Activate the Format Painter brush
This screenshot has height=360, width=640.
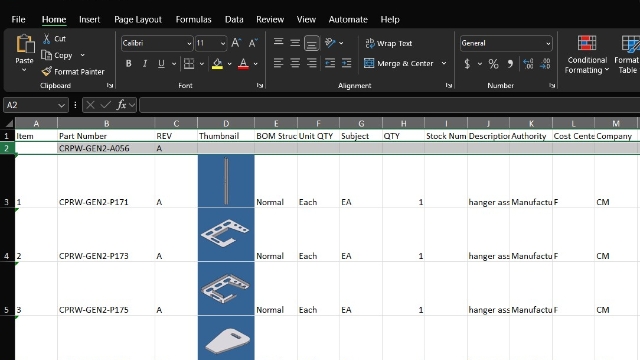coord(47,71)
